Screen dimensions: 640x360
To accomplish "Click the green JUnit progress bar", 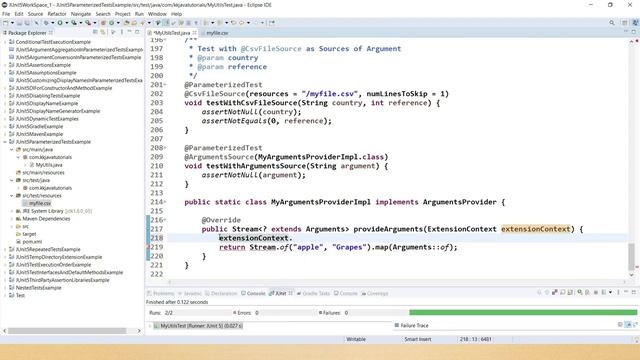I will [523, 313].
